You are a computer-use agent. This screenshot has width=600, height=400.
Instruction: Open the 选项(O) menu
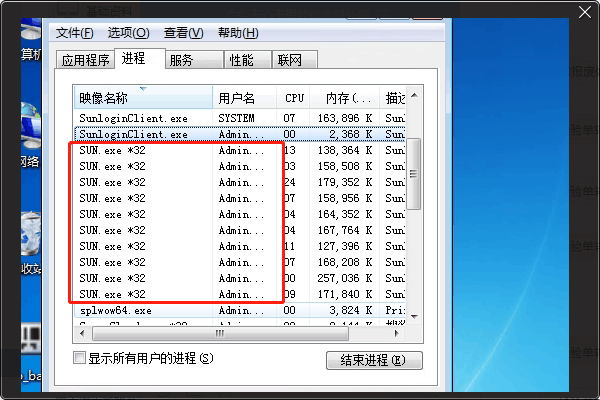pyautogui.click(x=128, y=33)
